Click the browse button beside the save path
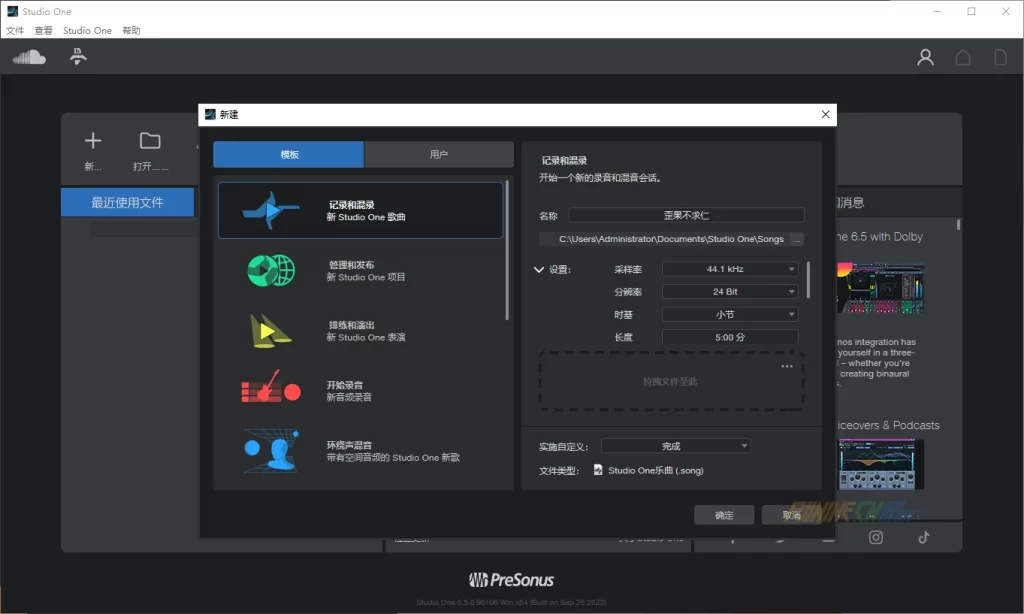Viewport: 1024px width, 614px height. click(796, 239)
